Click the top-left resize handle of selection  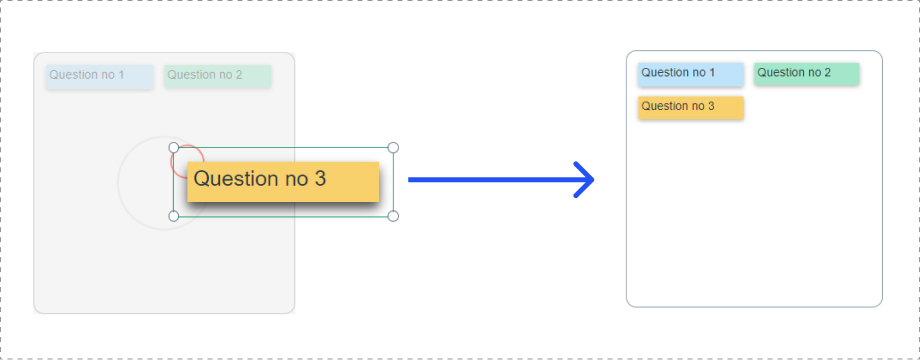click(174, 147)
